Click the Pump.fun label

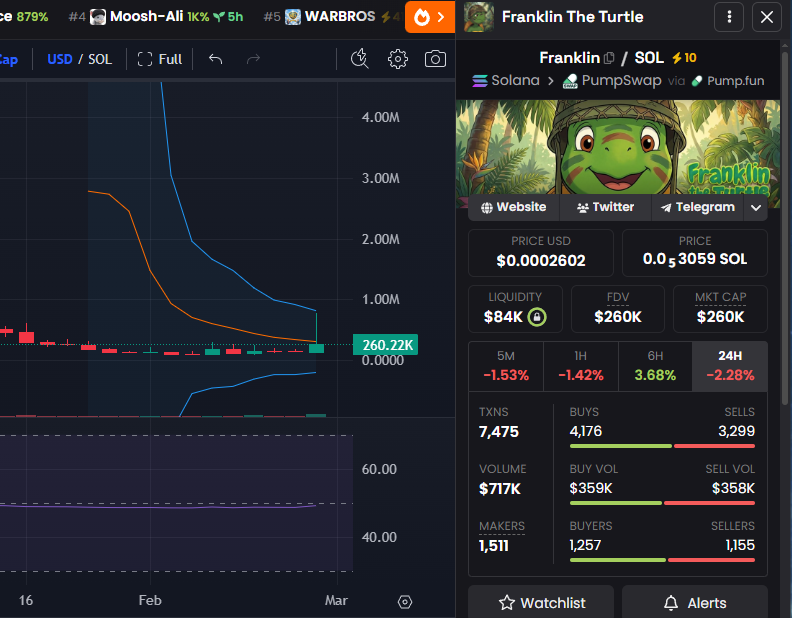(728, 81)
